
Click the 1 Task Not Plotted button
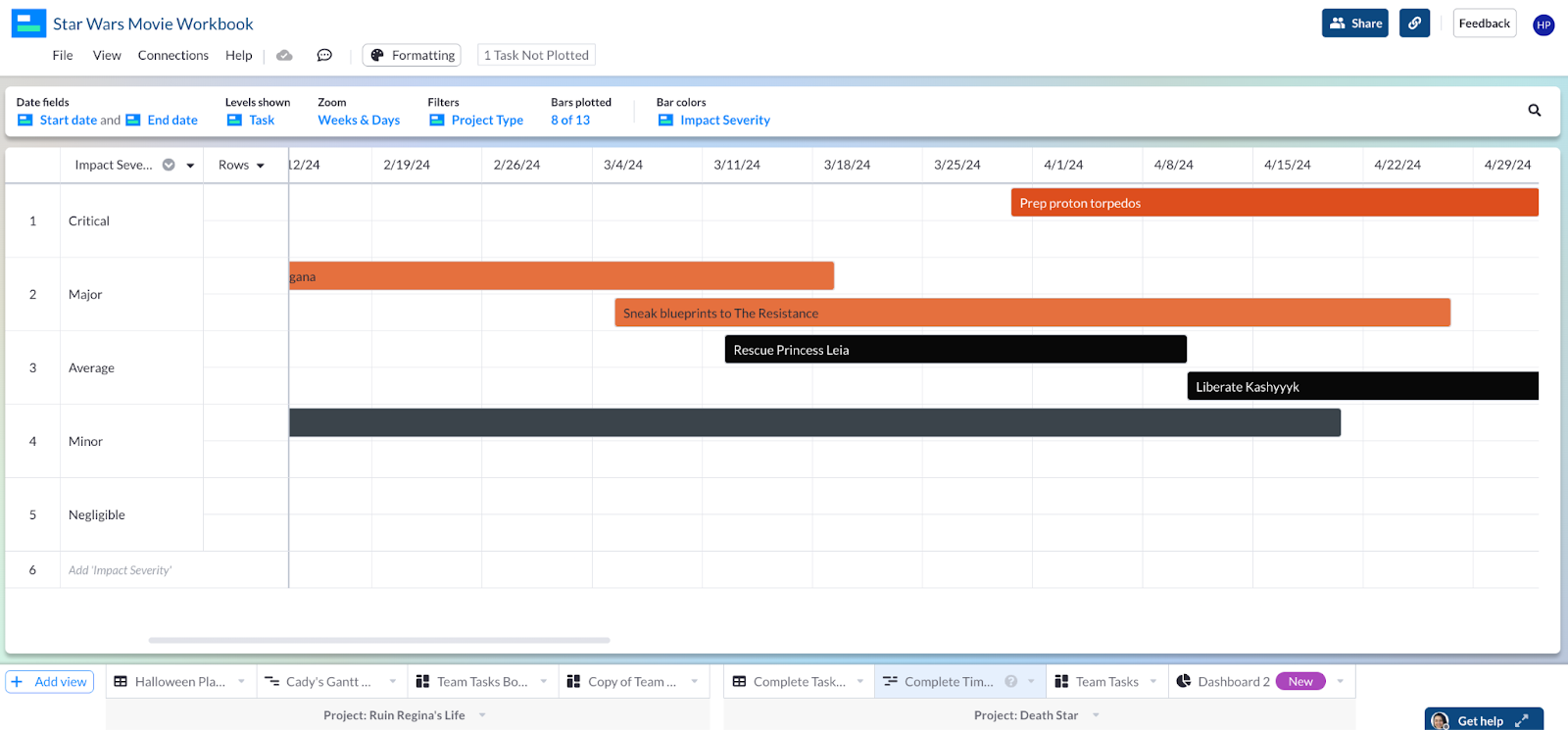coord(536,56)
